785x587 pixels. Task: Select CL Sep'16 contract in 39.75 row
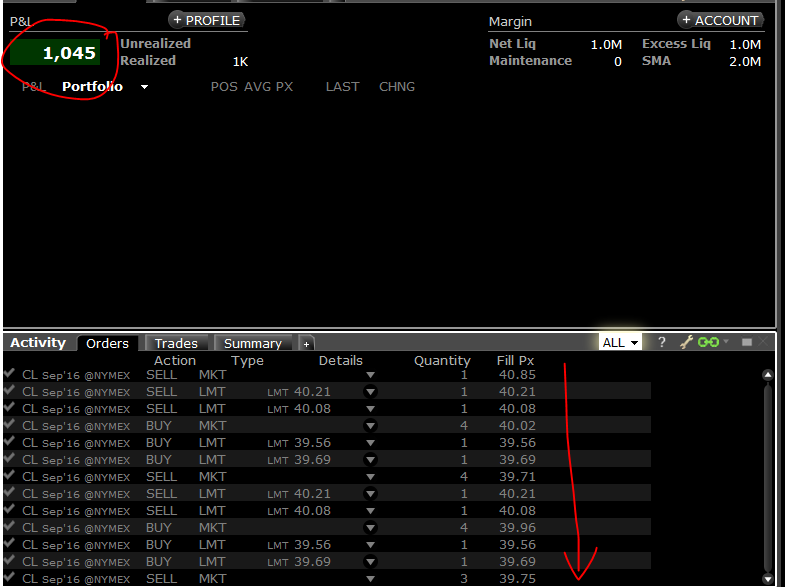tap(76, 579)
